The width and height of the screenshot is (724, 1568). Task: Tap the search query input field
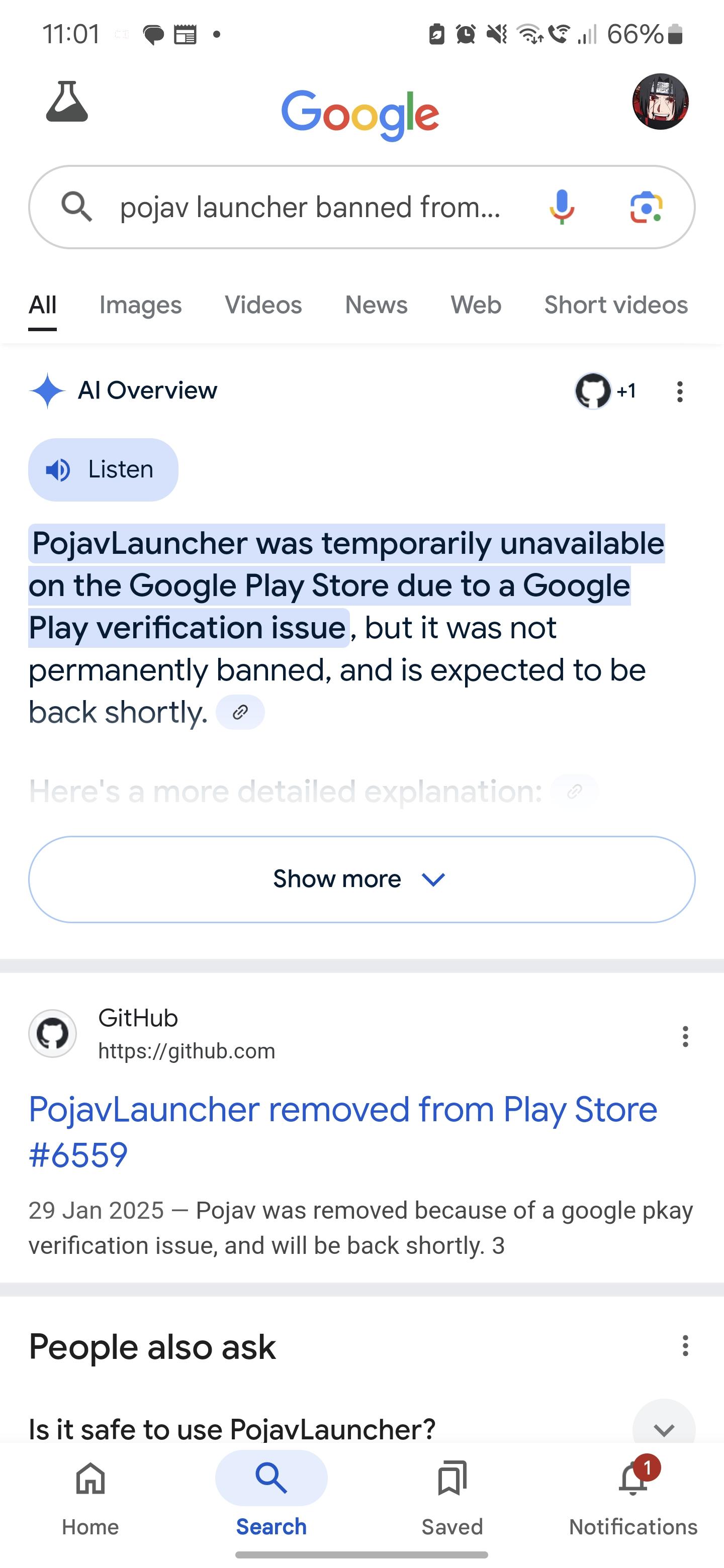[311, 207]
